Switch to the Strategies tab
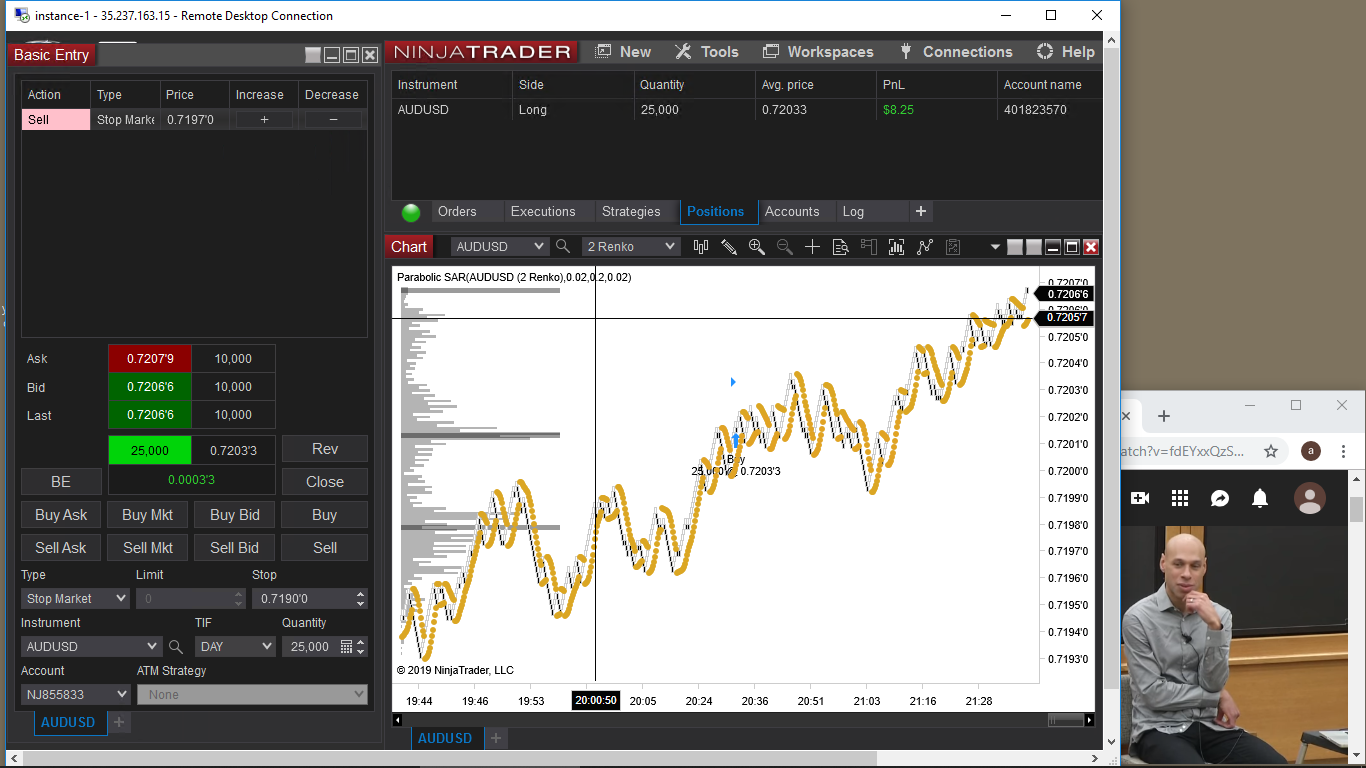This screenshot has width=1366, height=768. tap(631, 212)
